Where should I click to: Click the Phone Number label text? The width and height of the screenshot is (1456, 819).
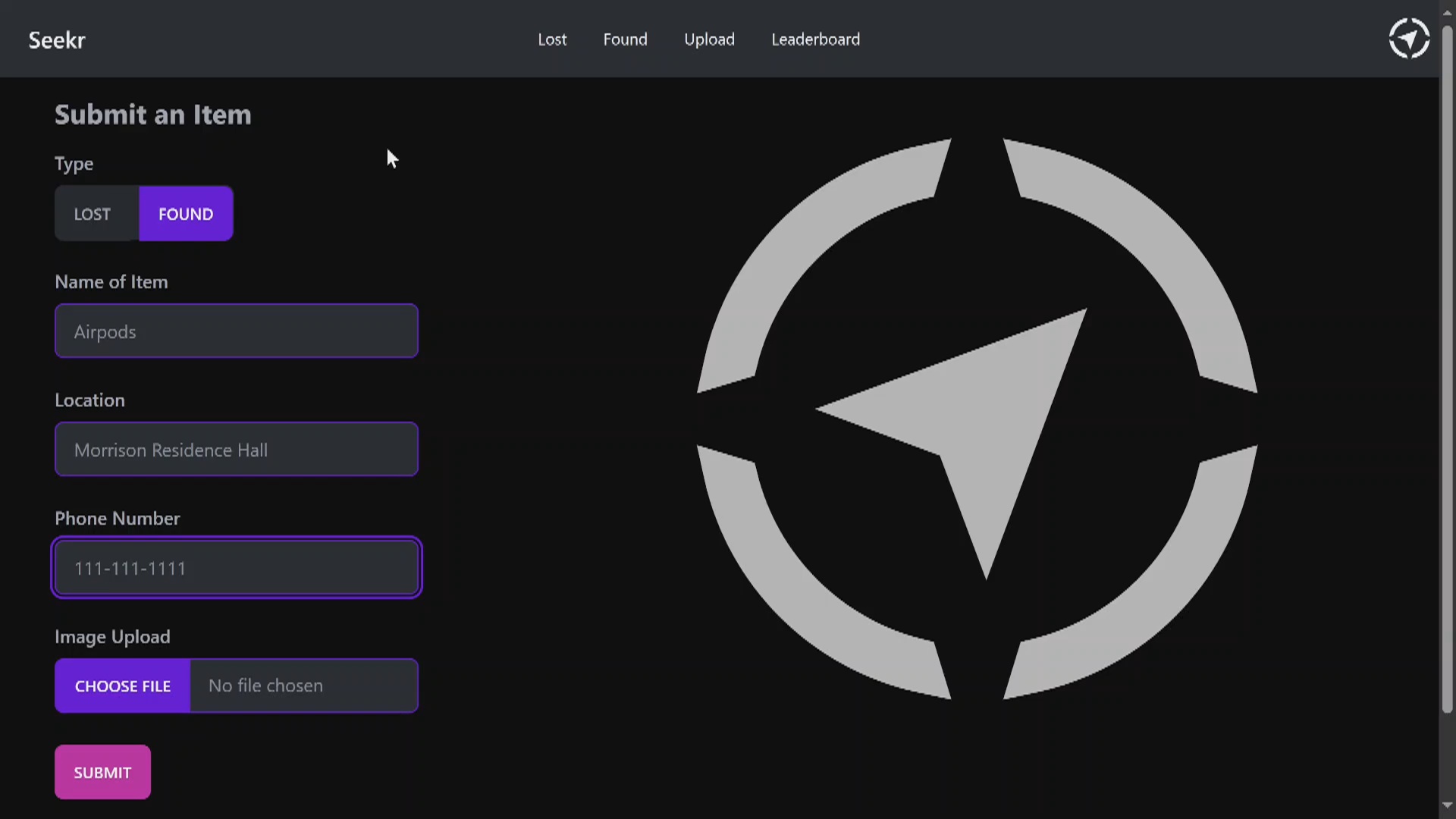pyautogui.click(x=118, y=519)
